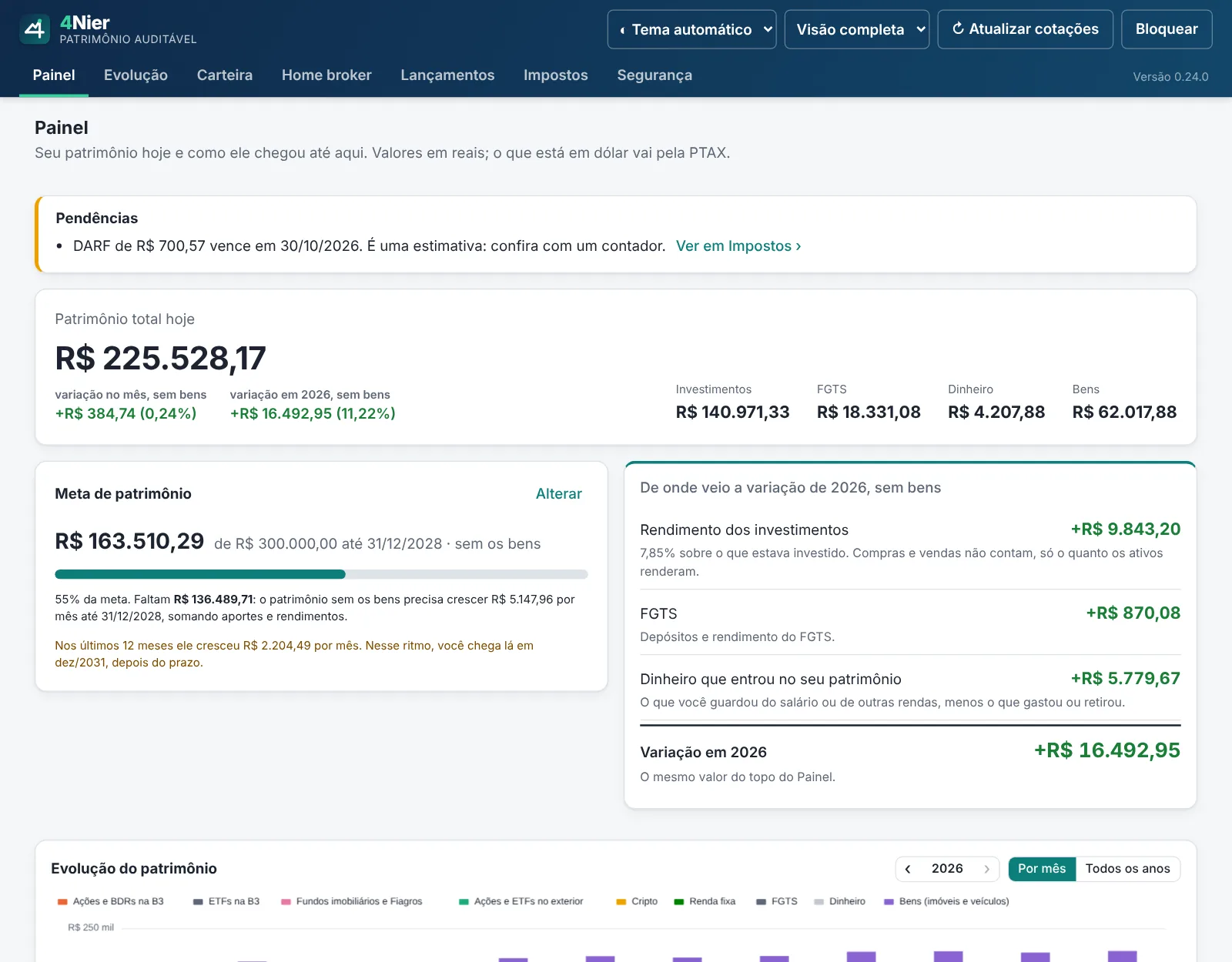Toggle Cripto legend item
The height and width of the screenshot is (962, 1232).
point(637,901)
